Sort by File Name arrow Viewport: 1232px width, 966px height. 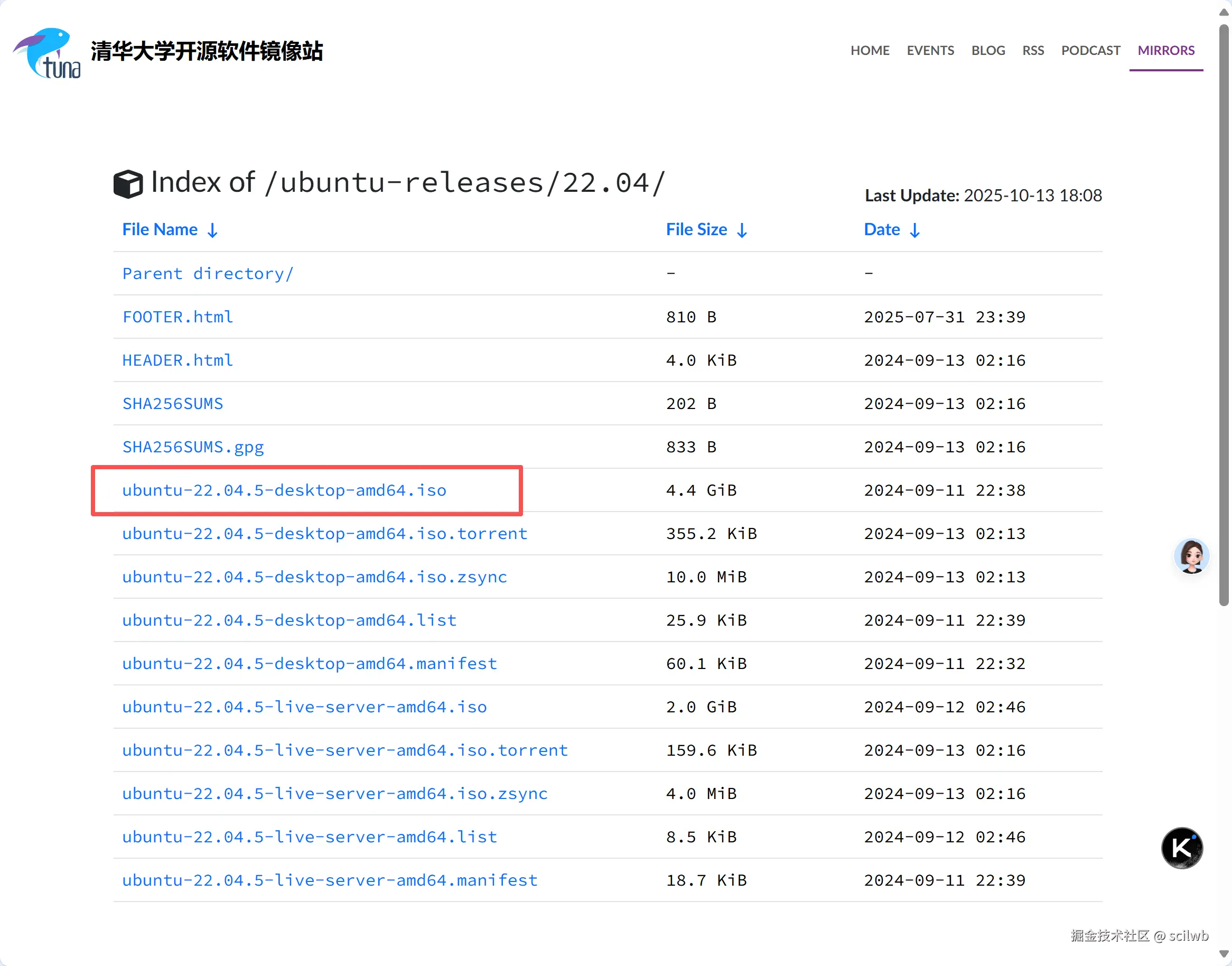pyautogui.click(x=212, y=230)
